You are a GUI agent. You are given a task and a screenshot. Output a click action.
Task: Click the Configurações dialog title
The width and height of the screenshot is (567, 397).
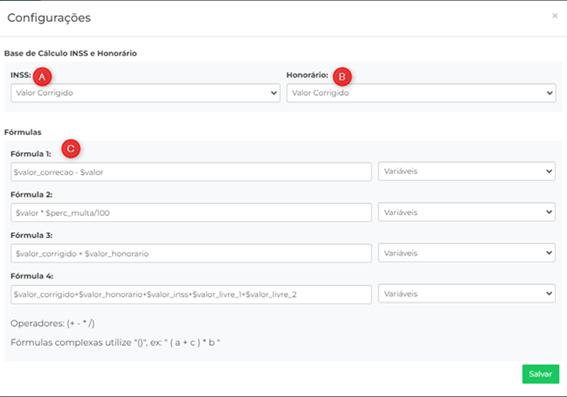click(x=49, y=18)
